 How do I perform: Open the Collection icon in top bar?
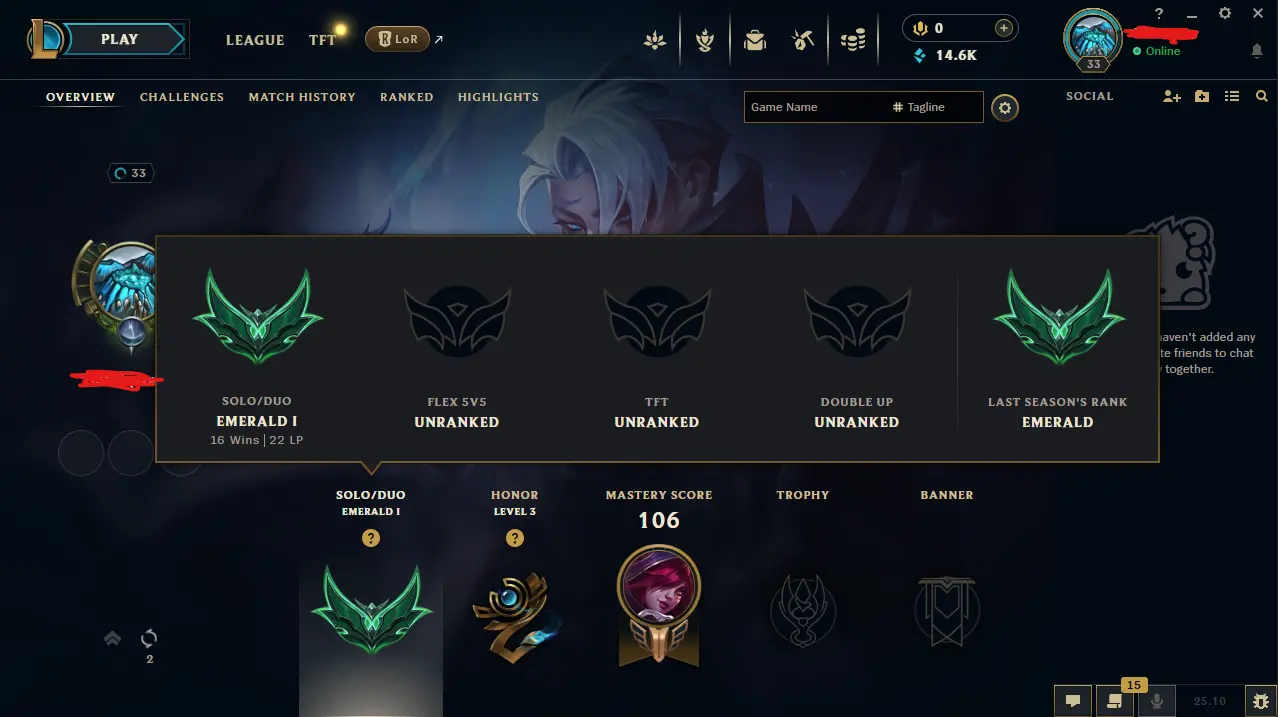click(x=755, y=40)
